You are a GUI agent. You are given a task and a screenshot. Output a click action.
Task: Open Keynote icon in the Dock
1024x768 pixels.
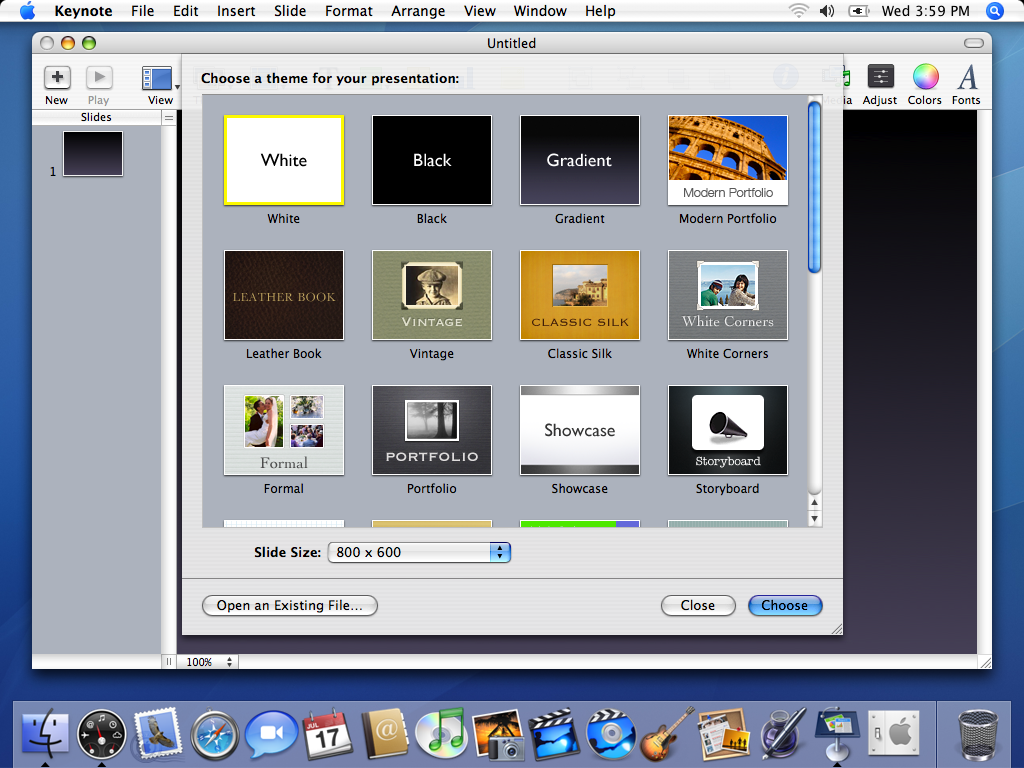[x=837, y=733]
